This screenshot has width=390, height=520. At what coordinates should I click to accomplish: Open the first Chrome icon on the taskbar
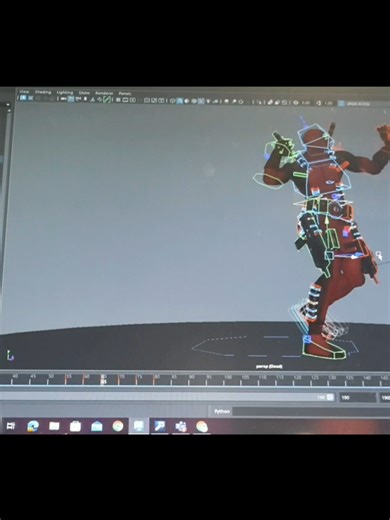[118, 426]
